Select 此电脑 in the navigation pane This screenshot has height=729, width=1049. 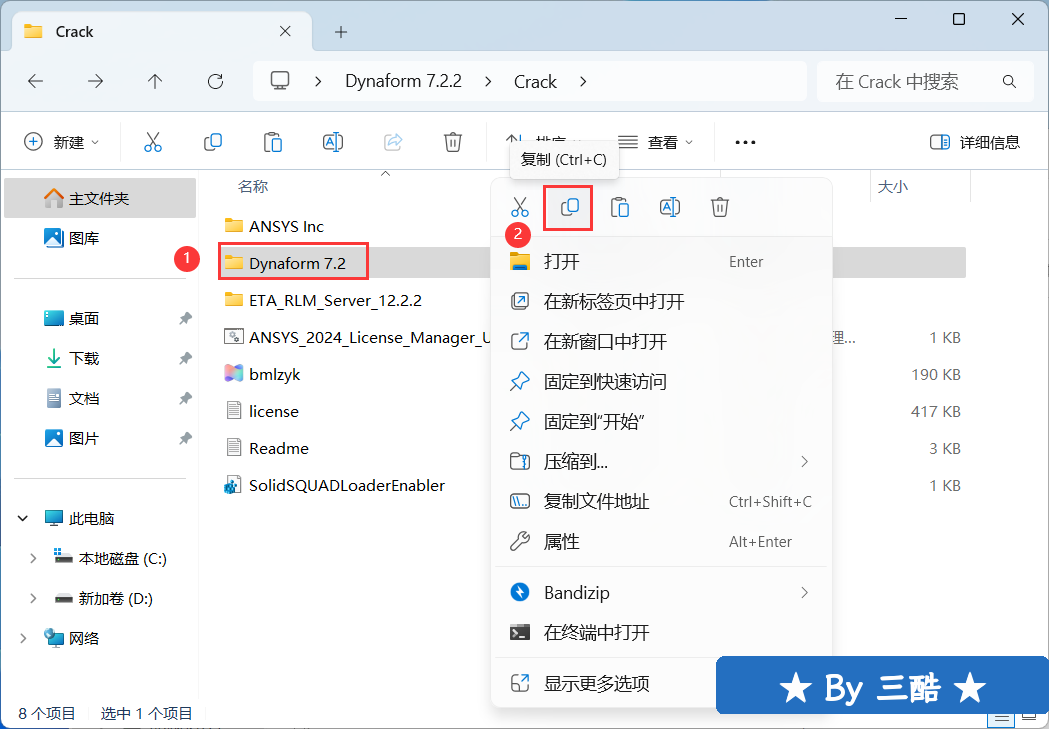pyautogui.click(x=92, y=518)
